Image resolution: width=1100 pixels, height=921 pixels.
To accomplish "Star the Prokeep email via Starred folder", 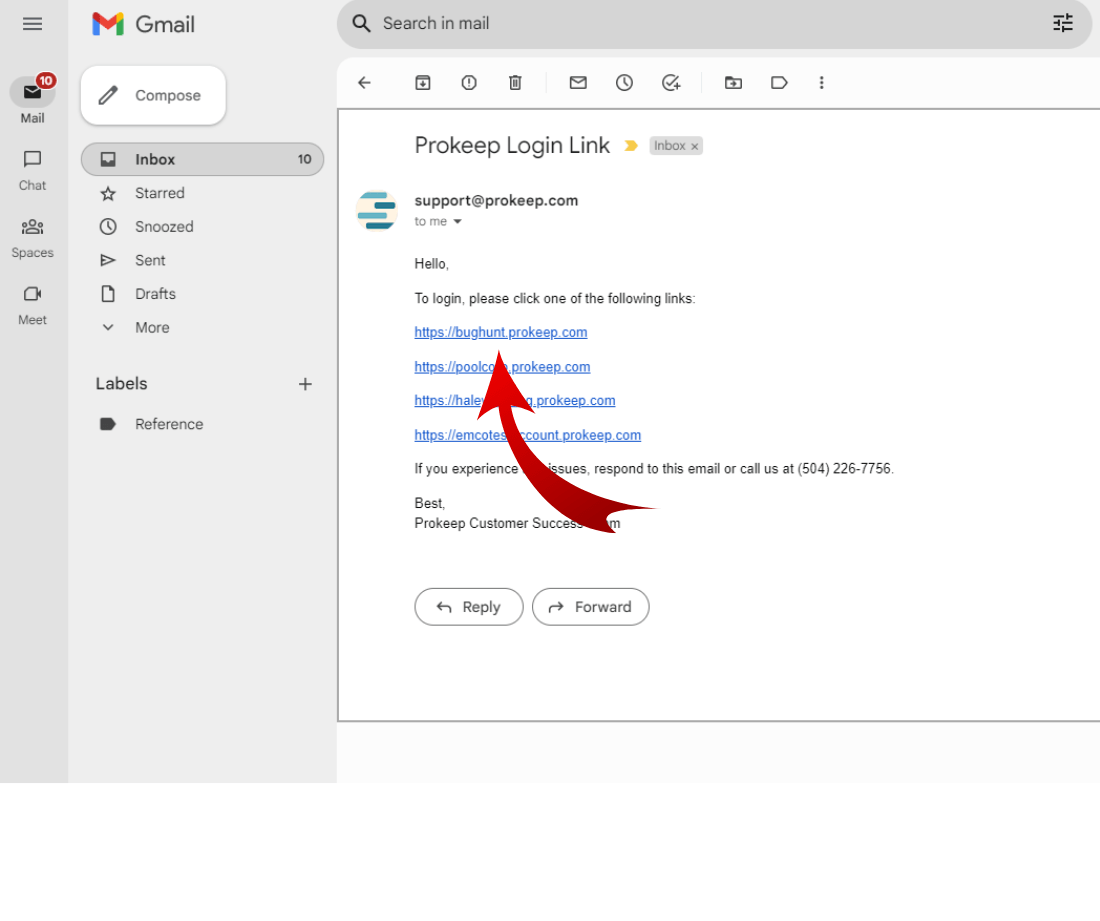I will coord(160,193).
